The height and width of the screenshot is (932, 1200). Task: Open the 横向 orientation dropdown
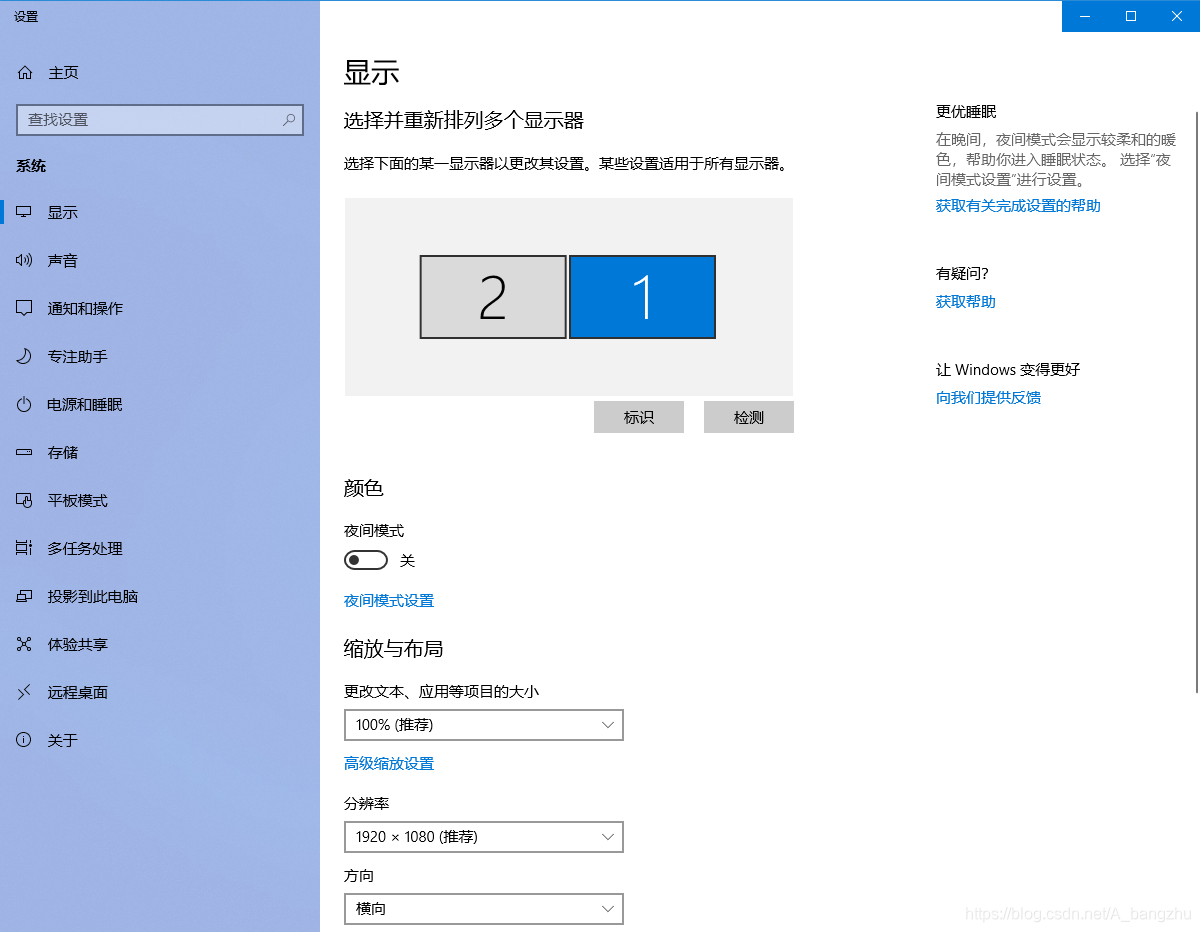[484, 909]
